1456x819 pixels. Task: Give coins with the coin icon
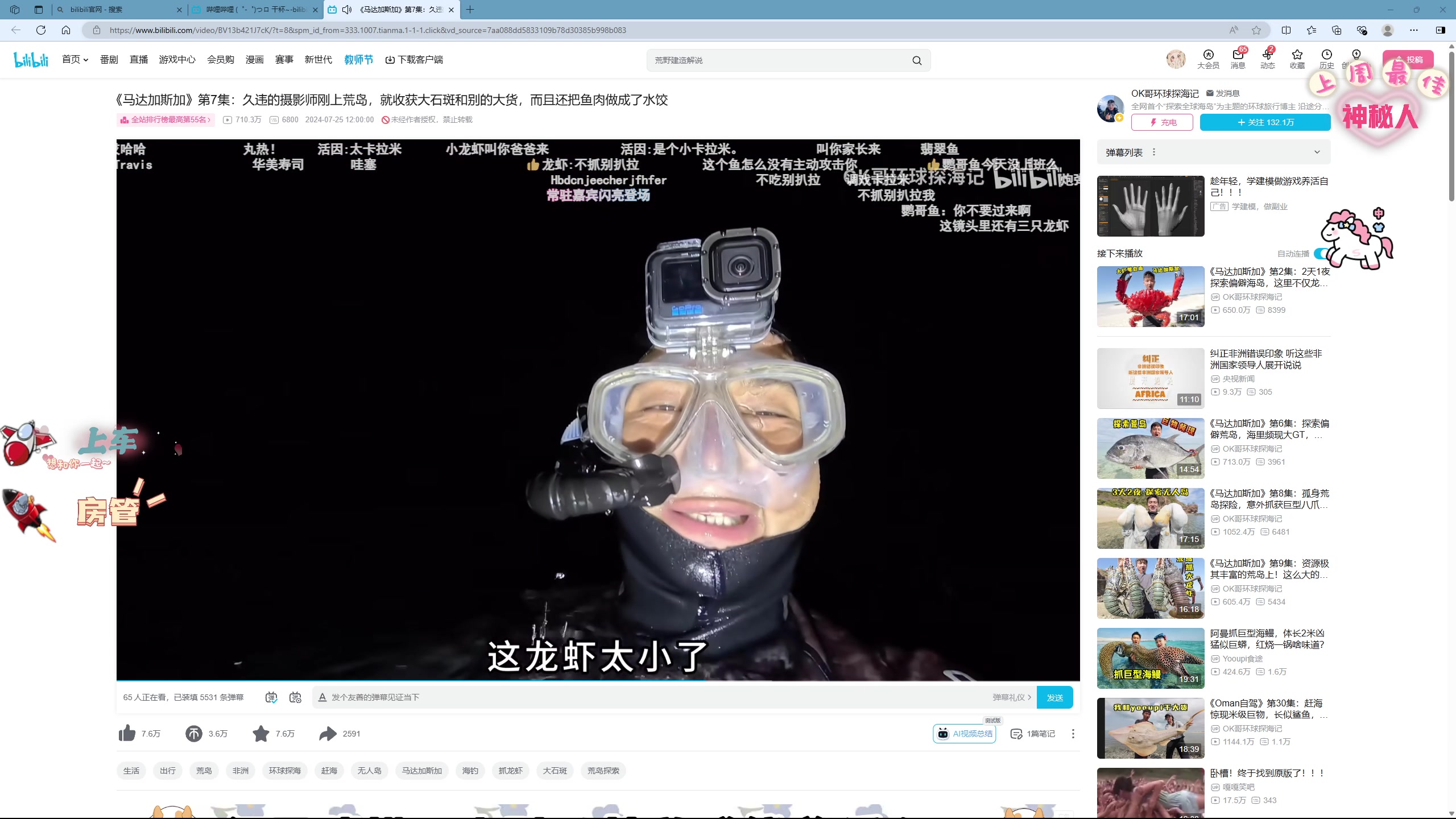pos(193,734)
